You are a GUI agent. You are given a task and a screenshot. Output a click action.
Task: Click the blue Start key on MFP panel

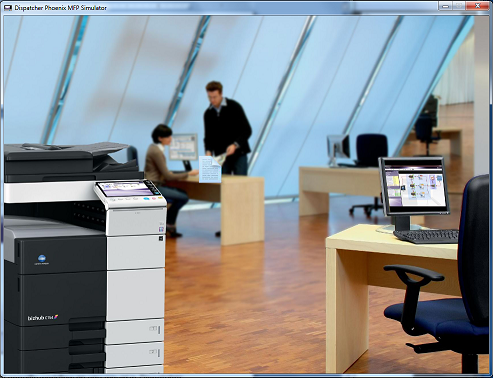point(146,199)
